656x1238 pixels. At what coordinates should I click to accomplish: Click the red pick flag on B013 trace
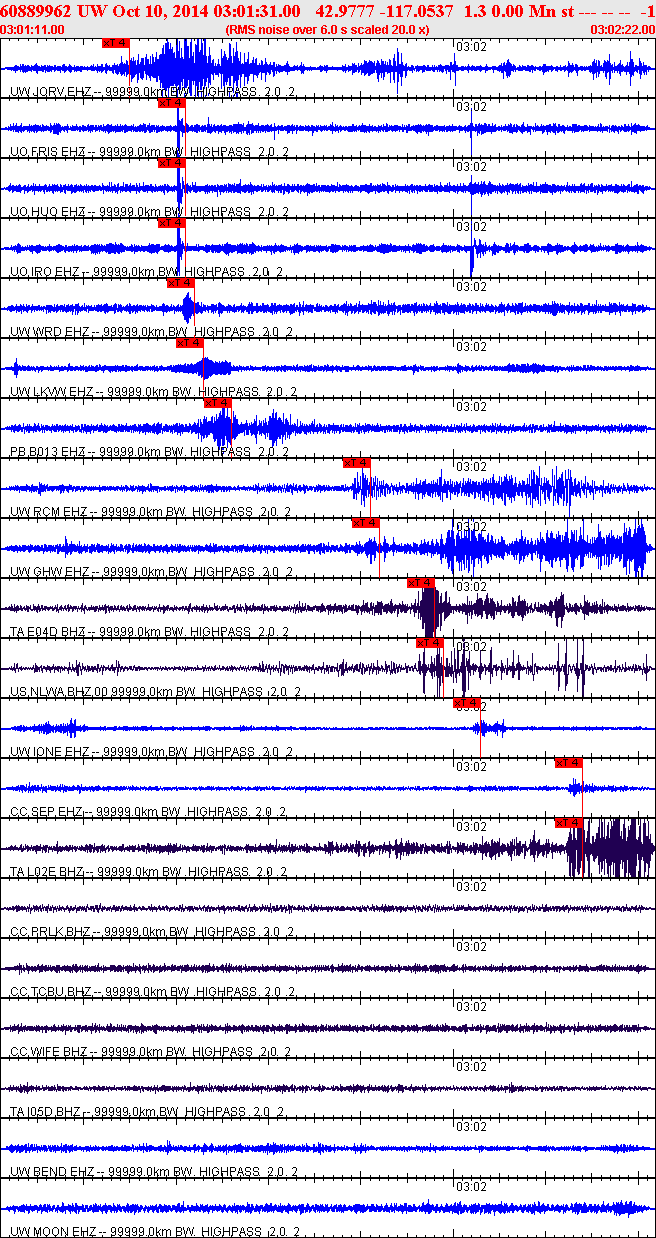click(217, 403)
